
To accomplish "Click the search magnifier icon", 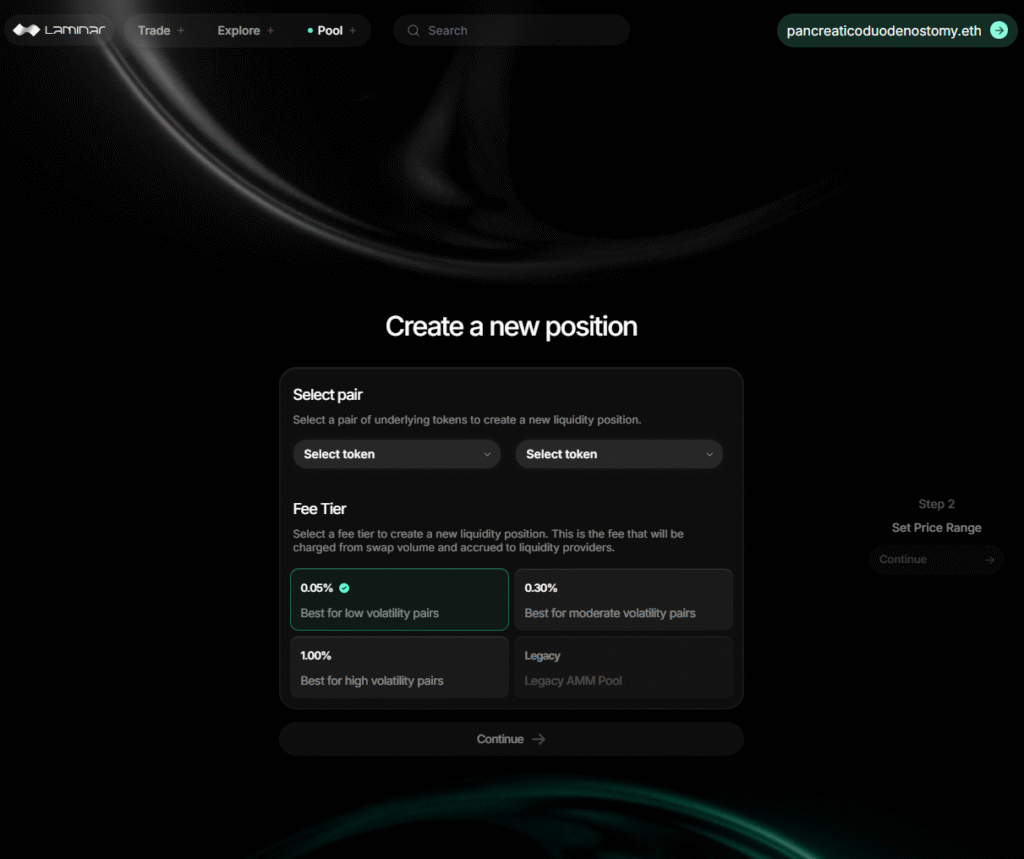I will coord(413,31).
